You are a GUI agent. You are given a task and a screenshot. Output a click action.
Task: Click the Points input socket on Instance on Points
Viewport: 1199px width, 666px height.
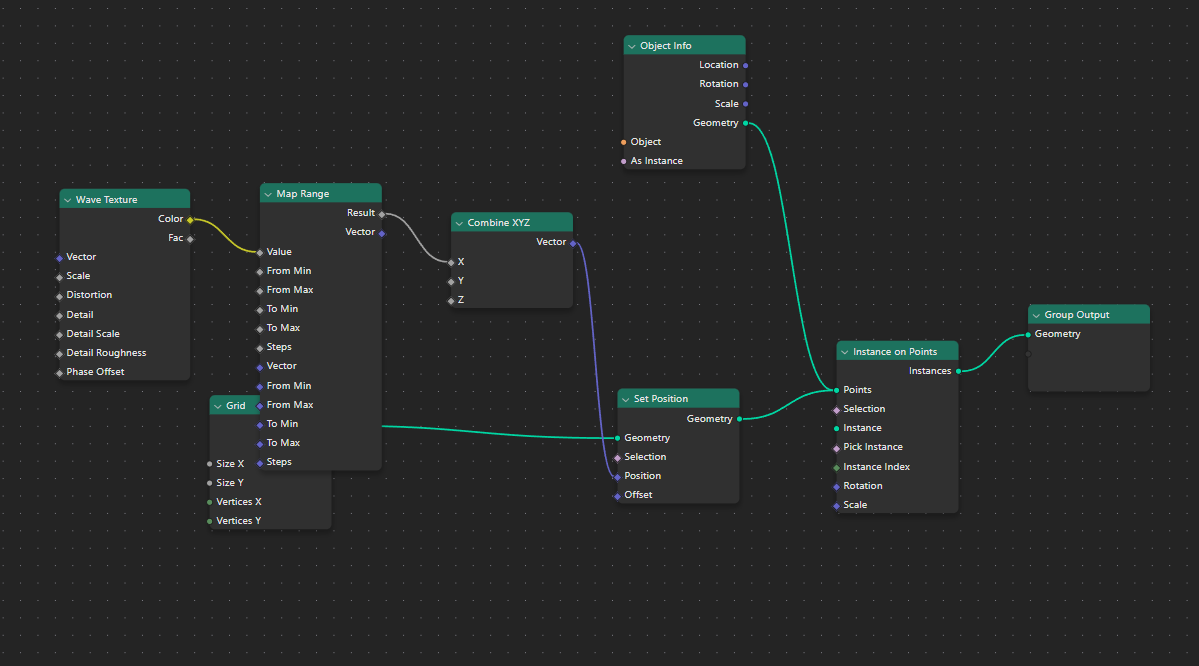(836, 389)
